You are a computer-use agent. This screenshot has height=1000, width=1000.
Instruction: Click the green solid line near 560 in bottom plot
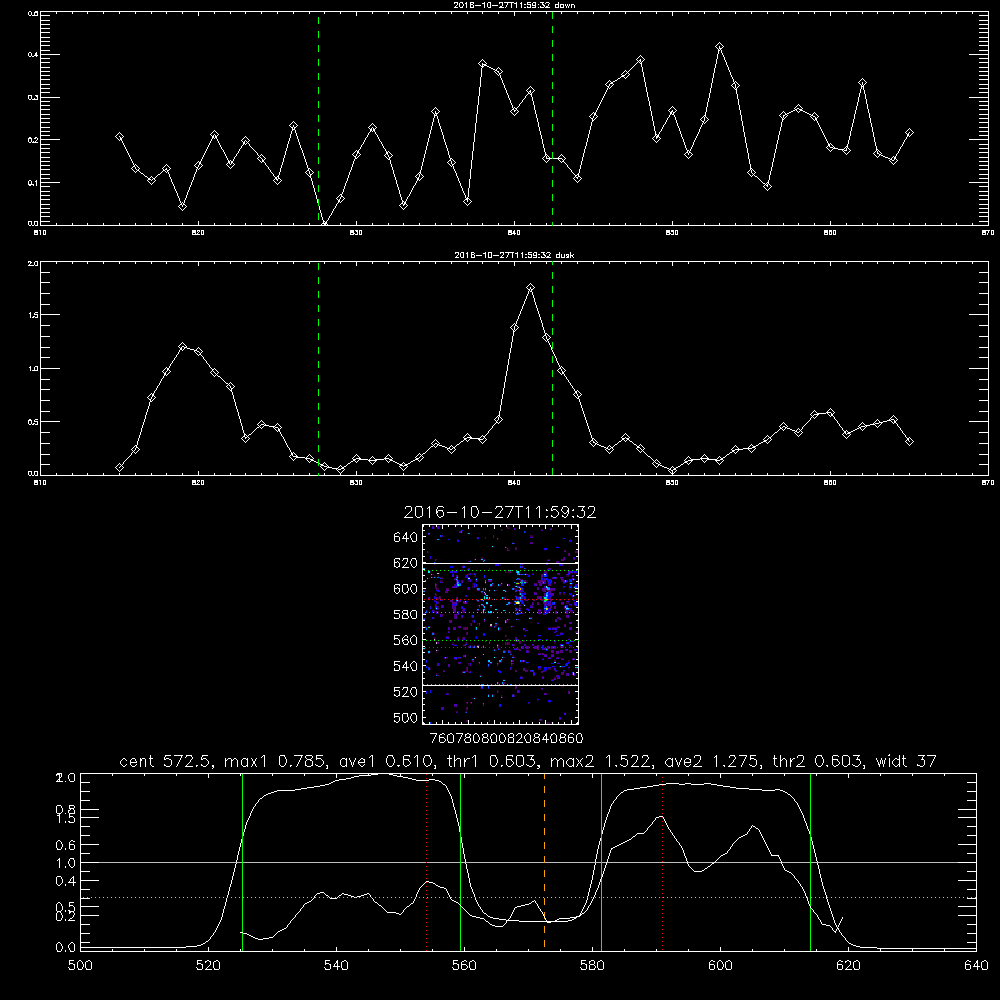point(460,861)
